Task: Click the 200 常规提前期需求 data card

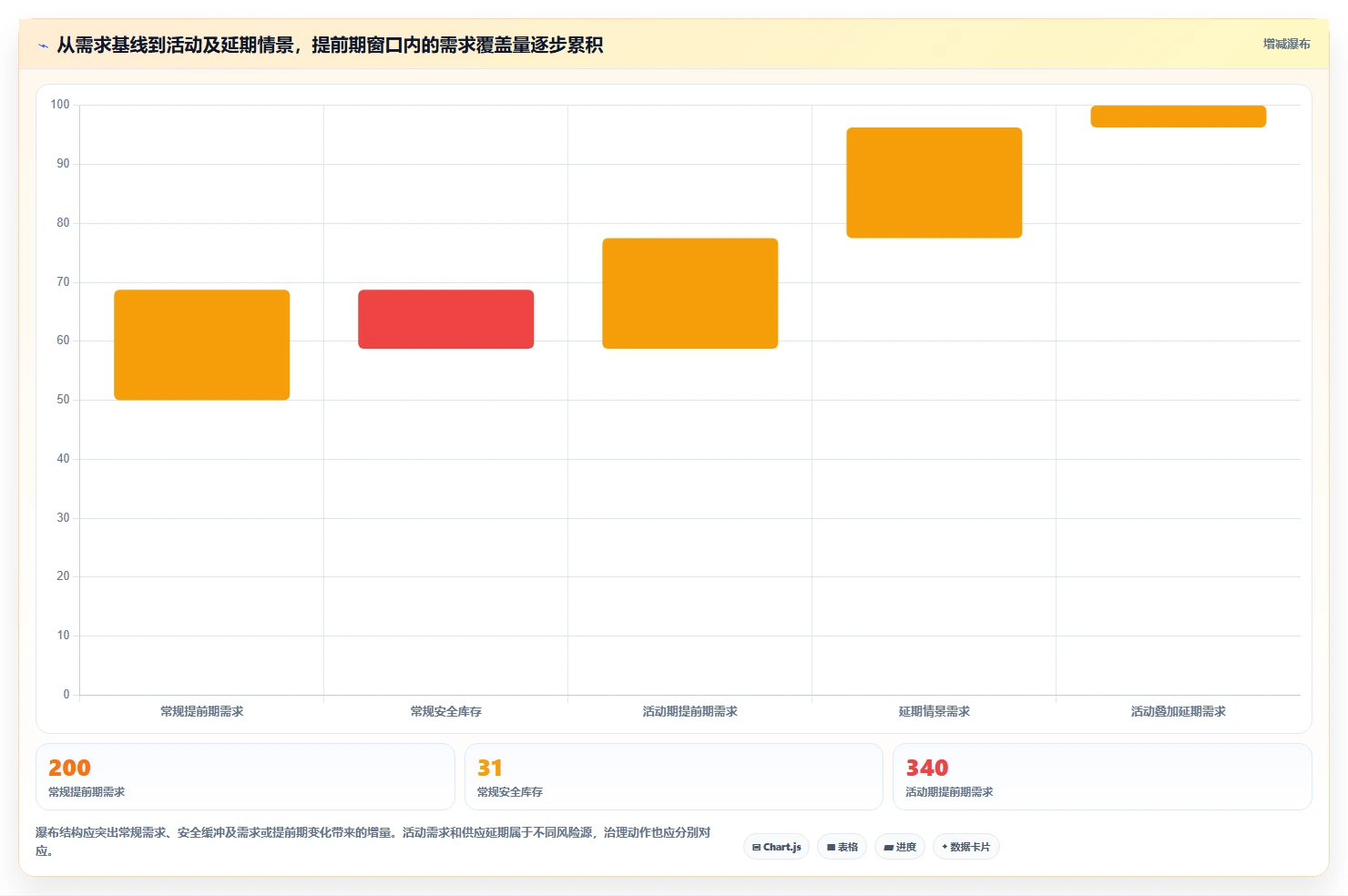Action: point(245,777)
